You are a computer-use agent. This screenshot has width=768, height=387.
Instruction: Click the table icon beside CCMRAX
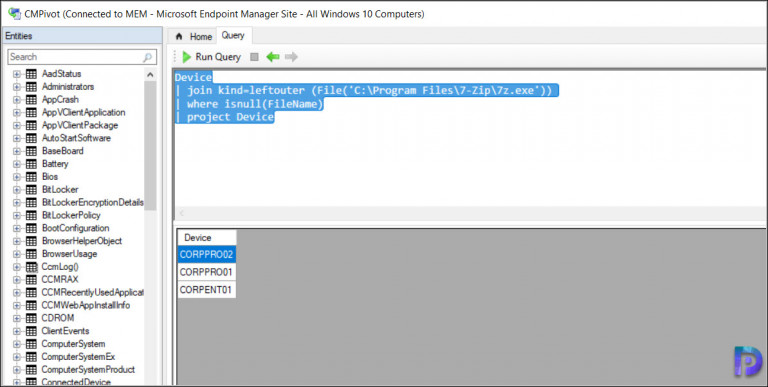[31, 280]
